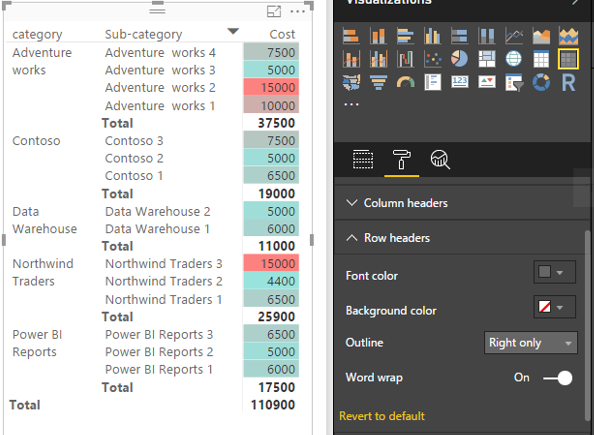The height and width of the screenshot is (435, 594).
Task: Select the Filled map visualization
Action: (x=351, y=82)
